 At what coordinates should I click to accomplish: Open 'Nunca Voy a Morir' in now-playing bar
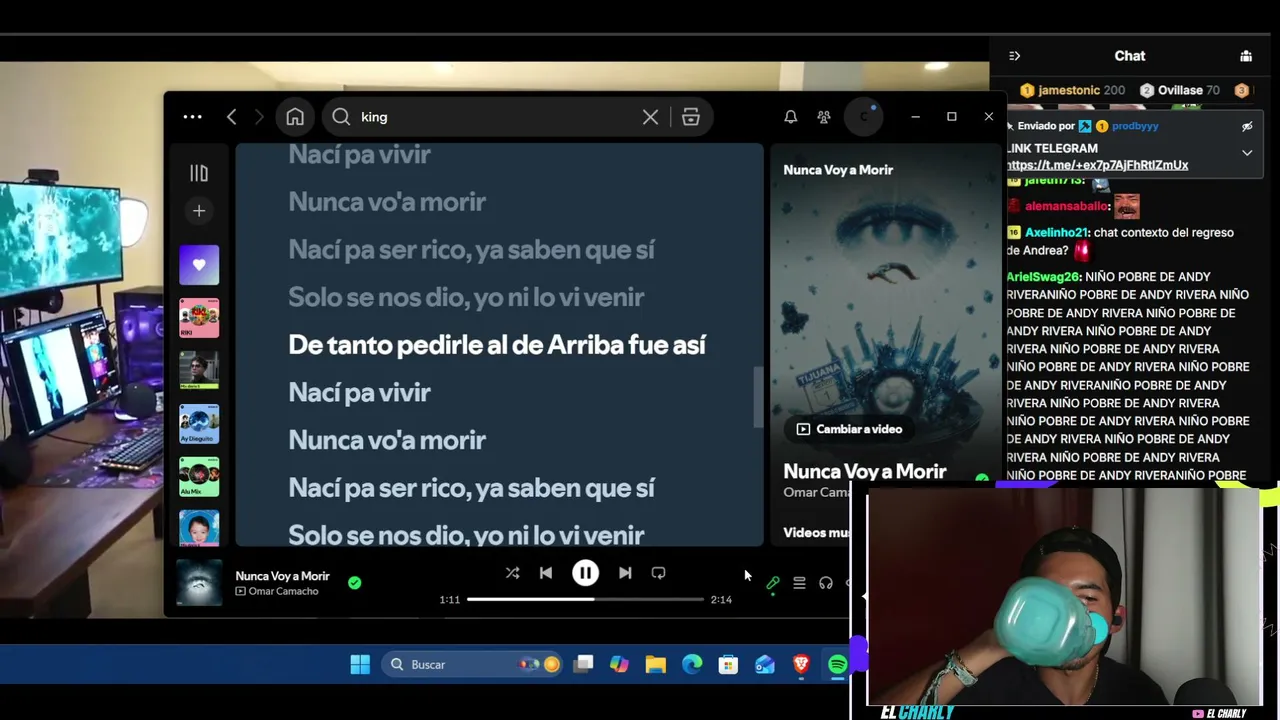tap(282, 576)
